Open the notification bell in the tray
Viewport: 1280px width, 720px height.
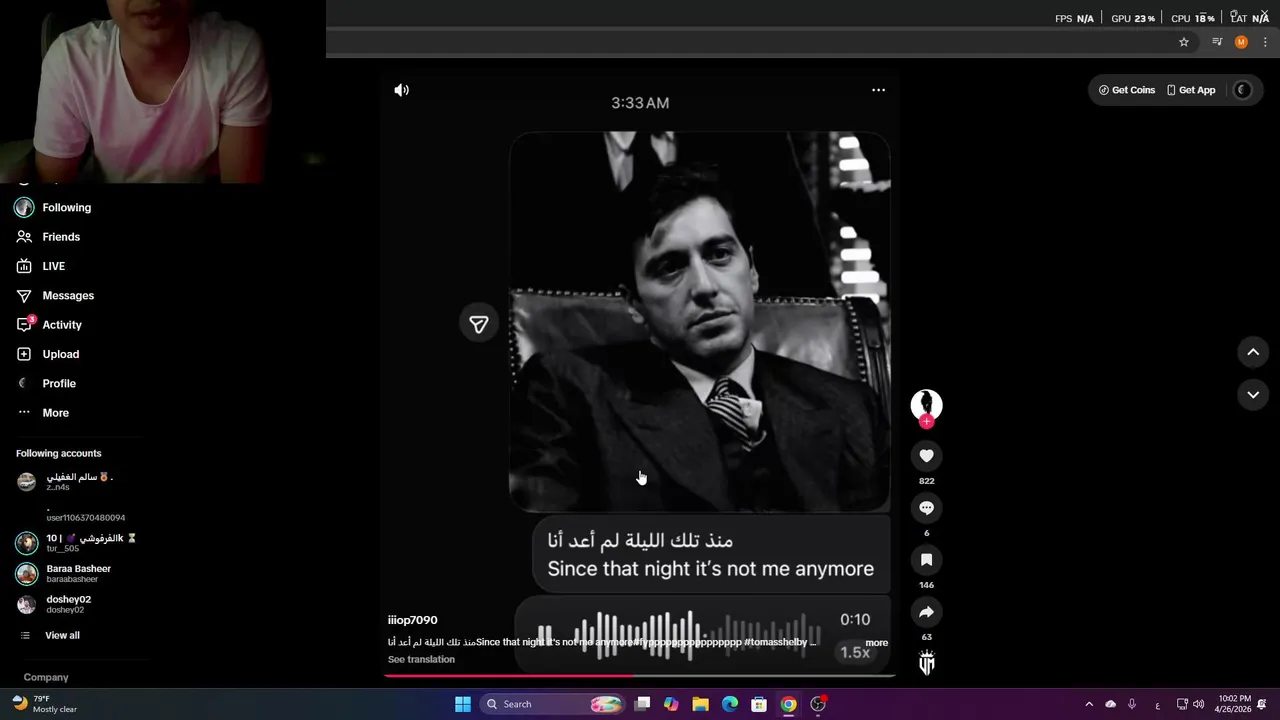(1262, 704)
